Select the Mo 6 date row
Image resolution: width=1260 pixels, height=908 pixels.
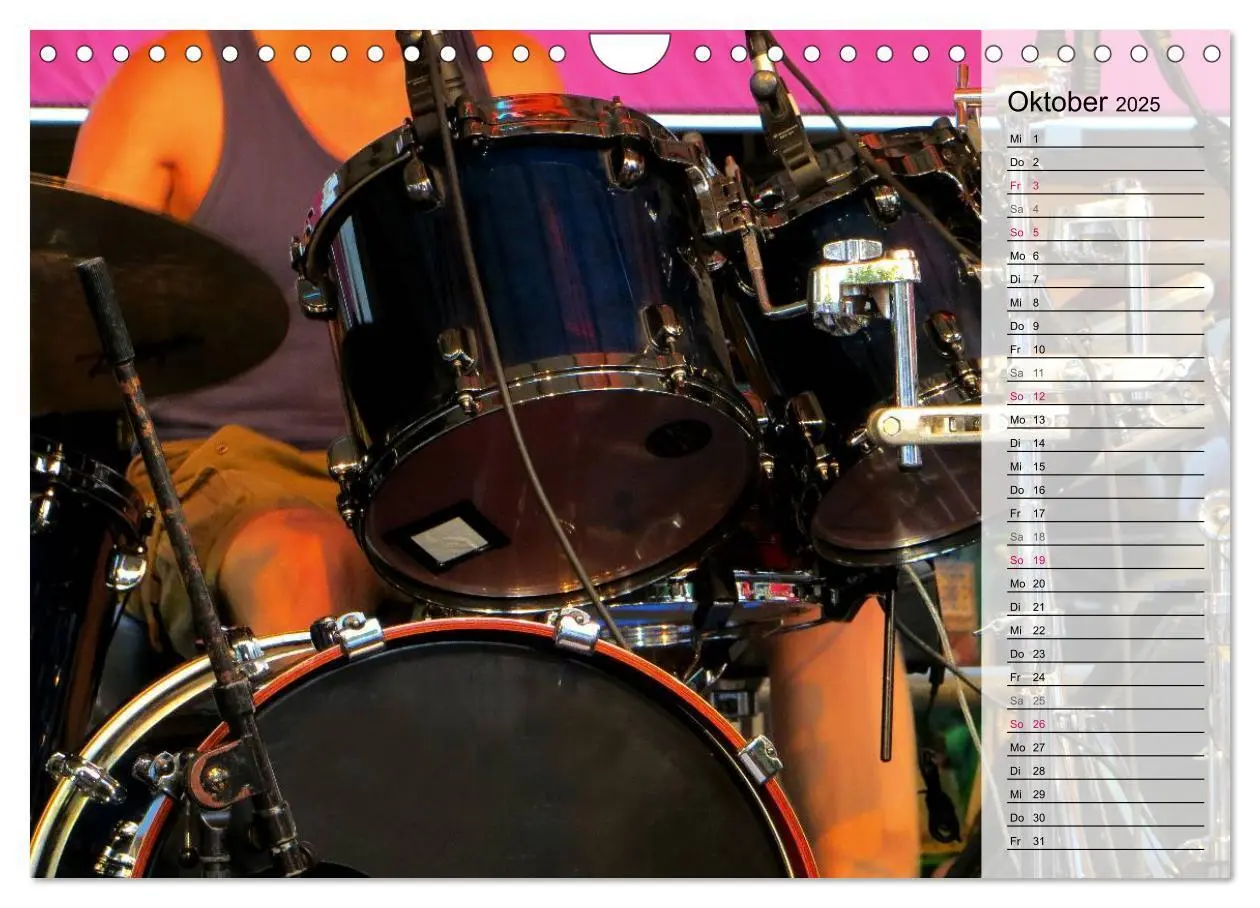pyautogui.click(x=1105, y=255)
